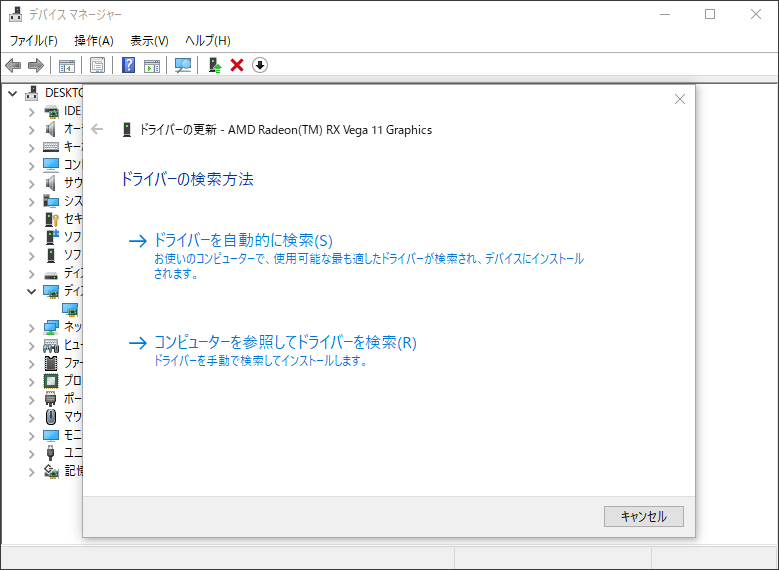Select the mouse category icon

click(x=51, y=417)
